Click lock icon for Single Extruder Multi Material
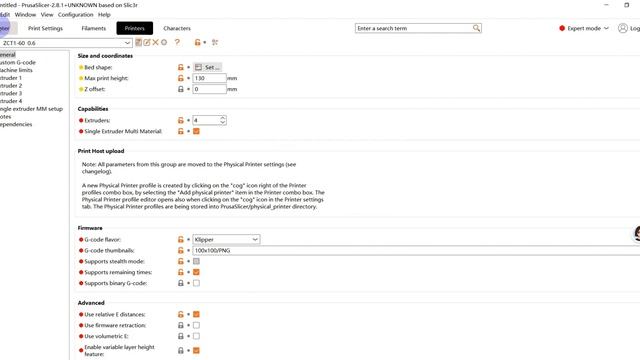The height and width of the screenshot is (360, 640). coord(181,131)
